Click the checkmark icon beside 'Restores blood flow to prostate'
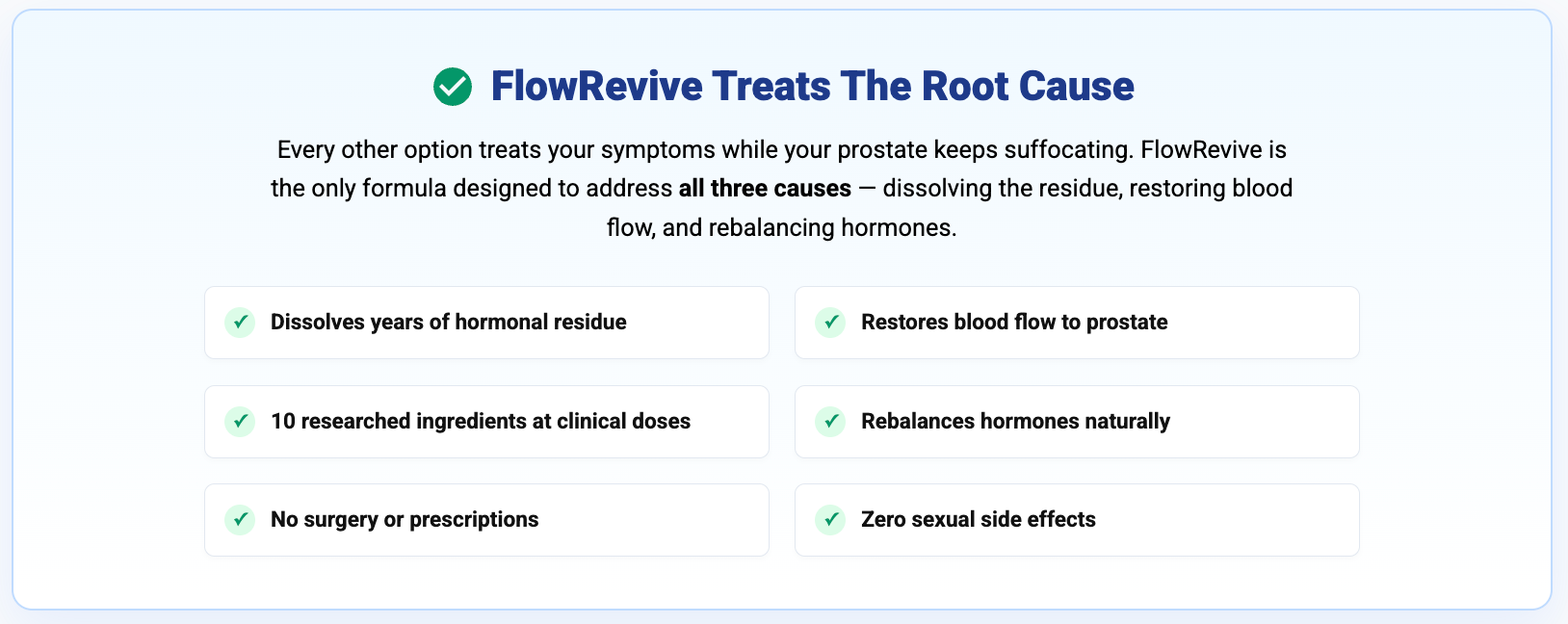The image size is (1568, 624). [830, 323]
